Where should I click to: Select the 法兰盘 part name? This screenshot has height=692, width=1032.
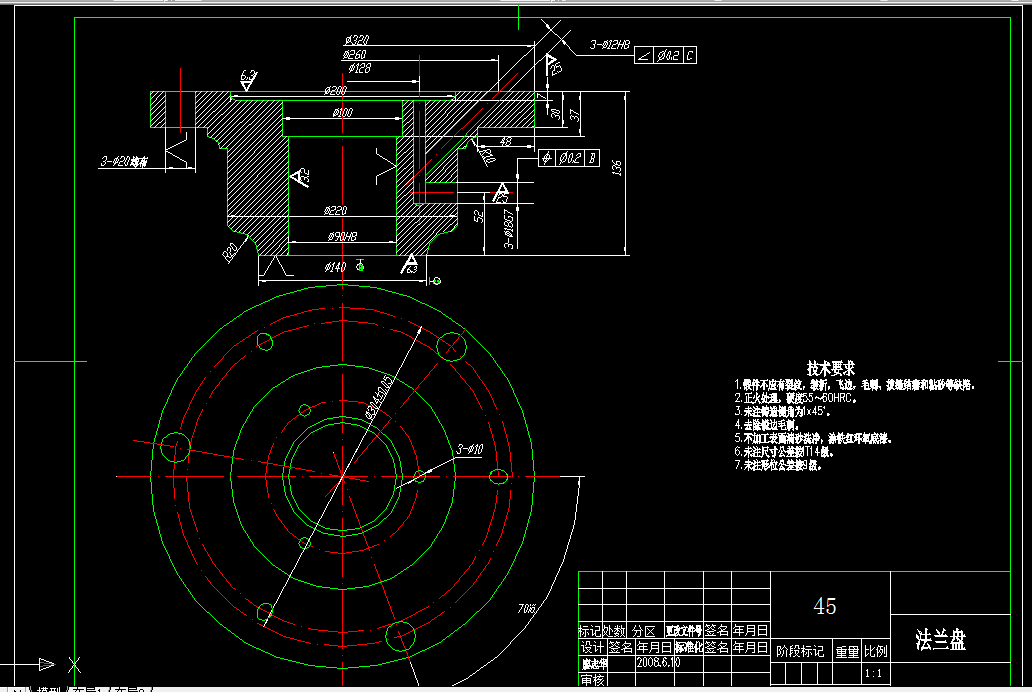click(x=941, y=639)
